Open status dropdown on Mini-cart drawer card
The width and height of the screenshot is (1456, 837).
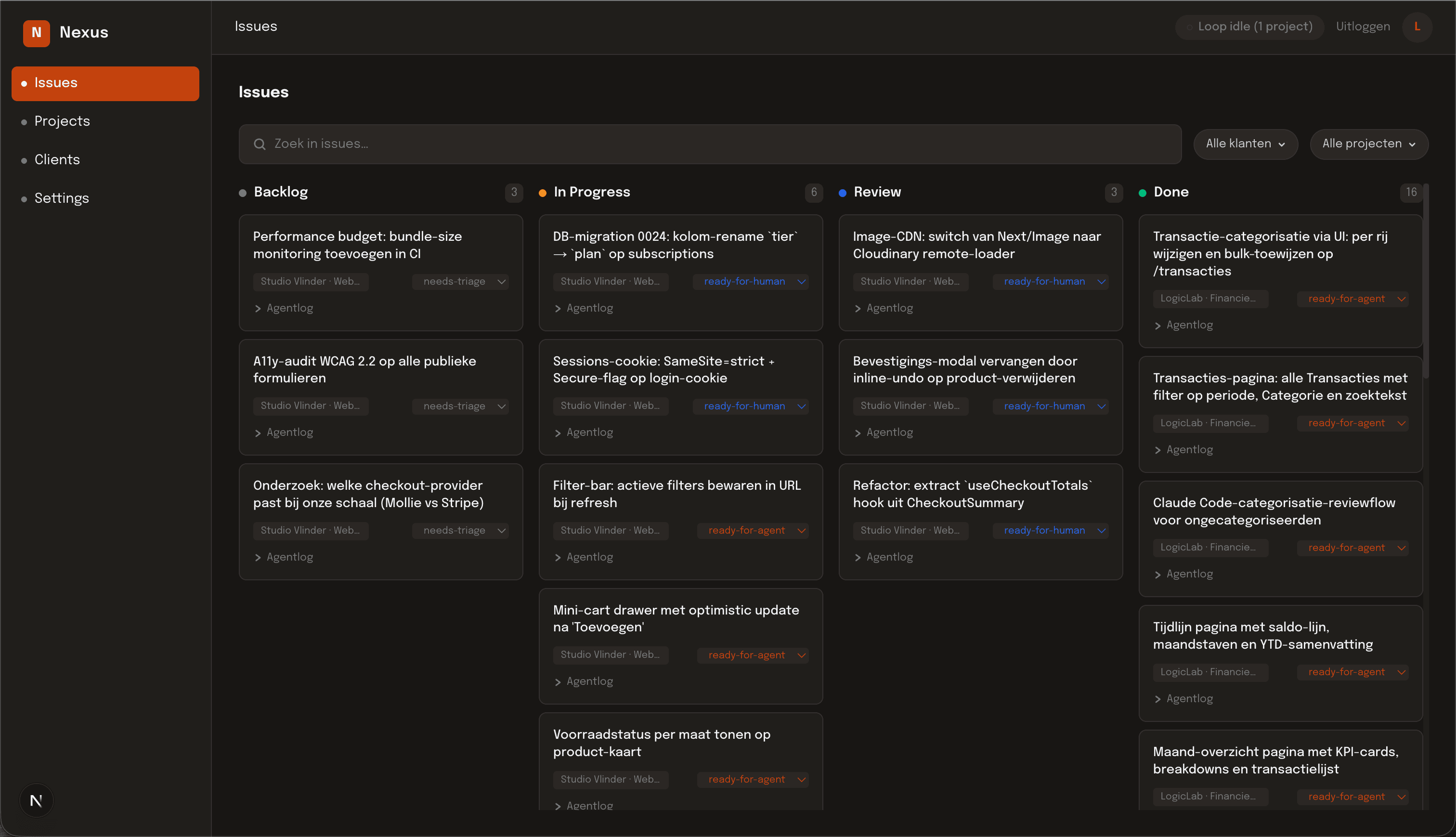pos(753,655)
